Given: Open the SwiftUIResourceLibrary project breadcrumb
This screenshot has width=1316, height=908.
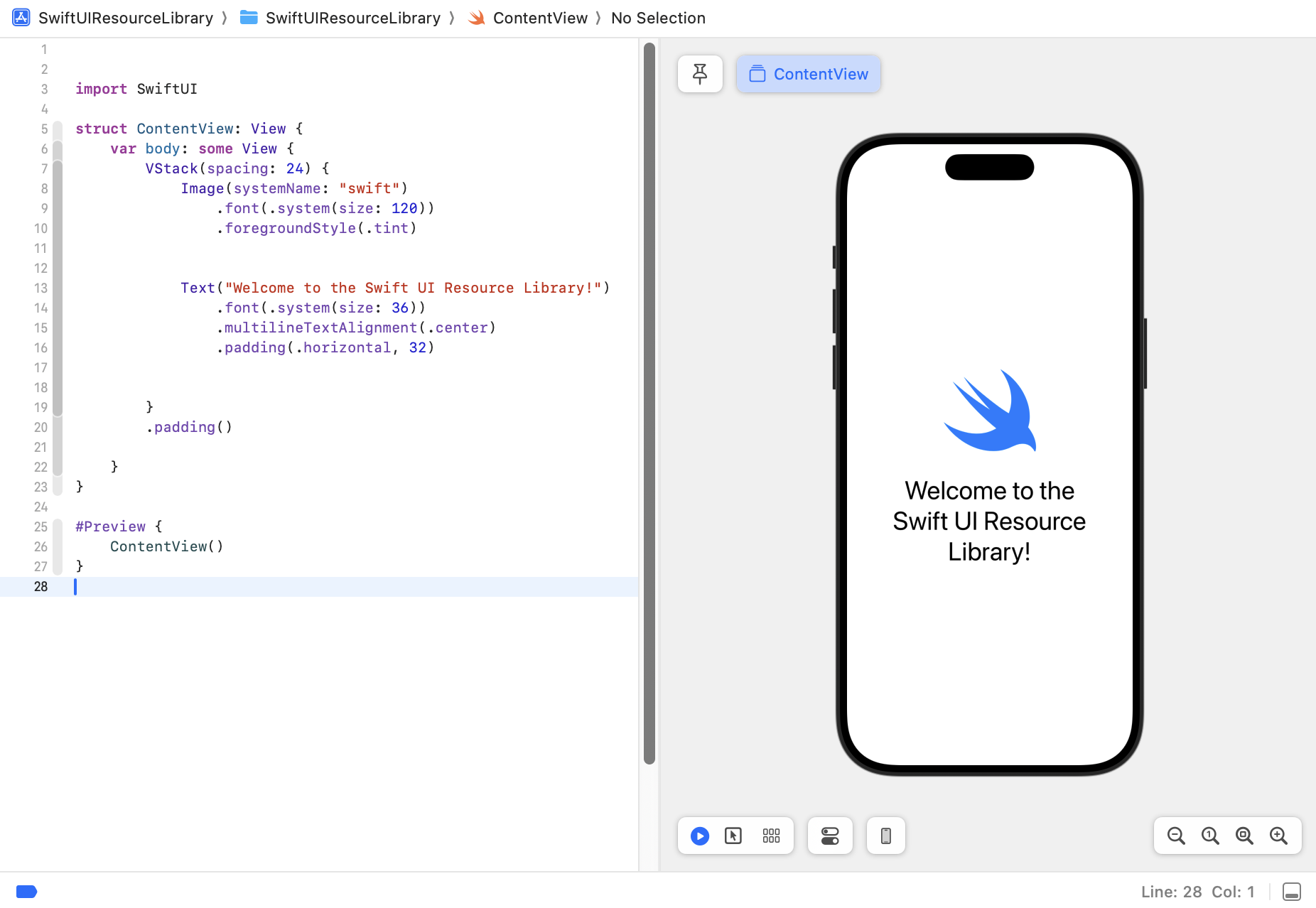Looking at the screenshot, I should (126, 18).
